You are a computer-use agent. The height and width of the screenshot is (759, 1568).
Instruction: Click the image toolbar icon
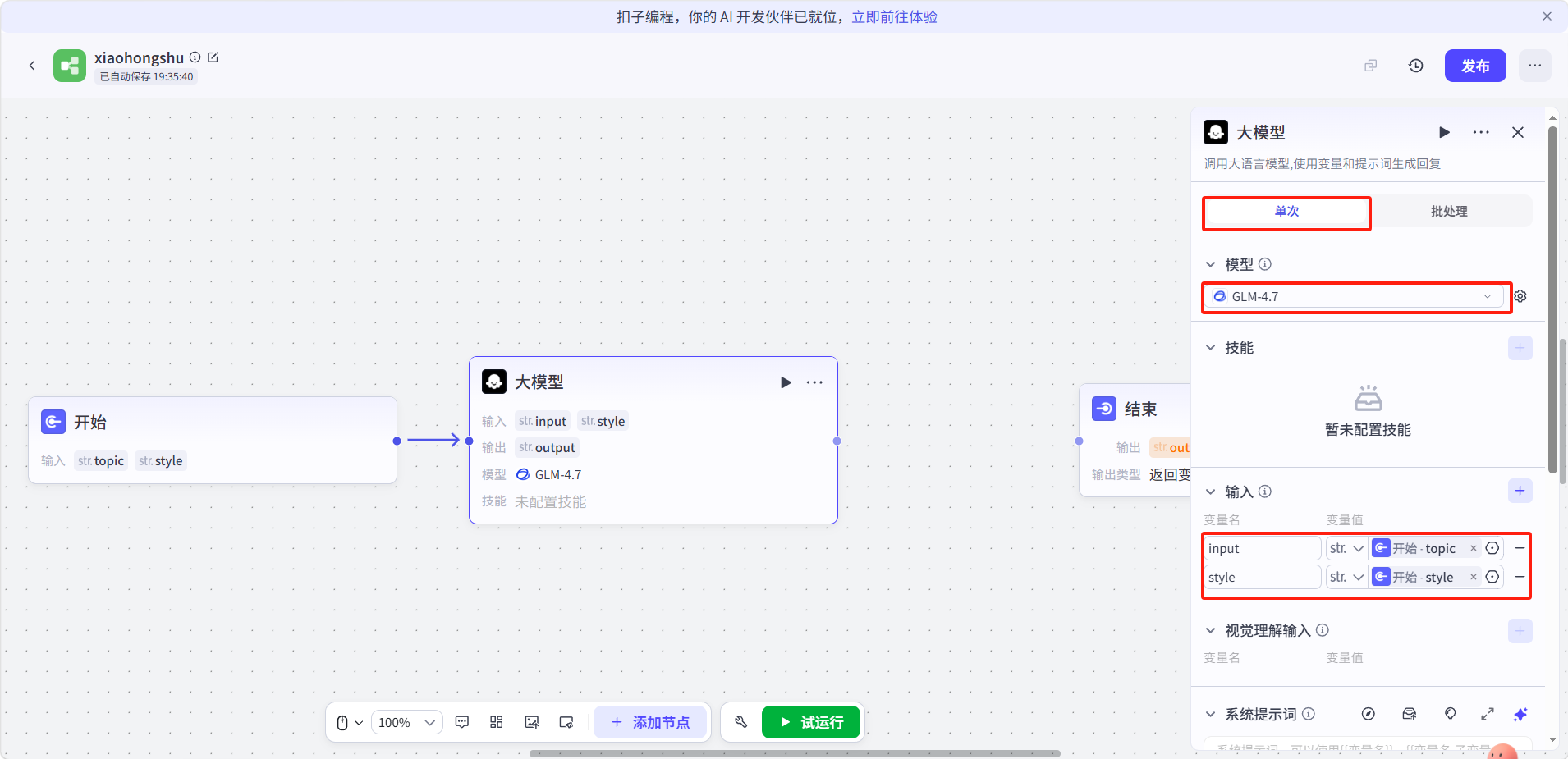point(532,722)
